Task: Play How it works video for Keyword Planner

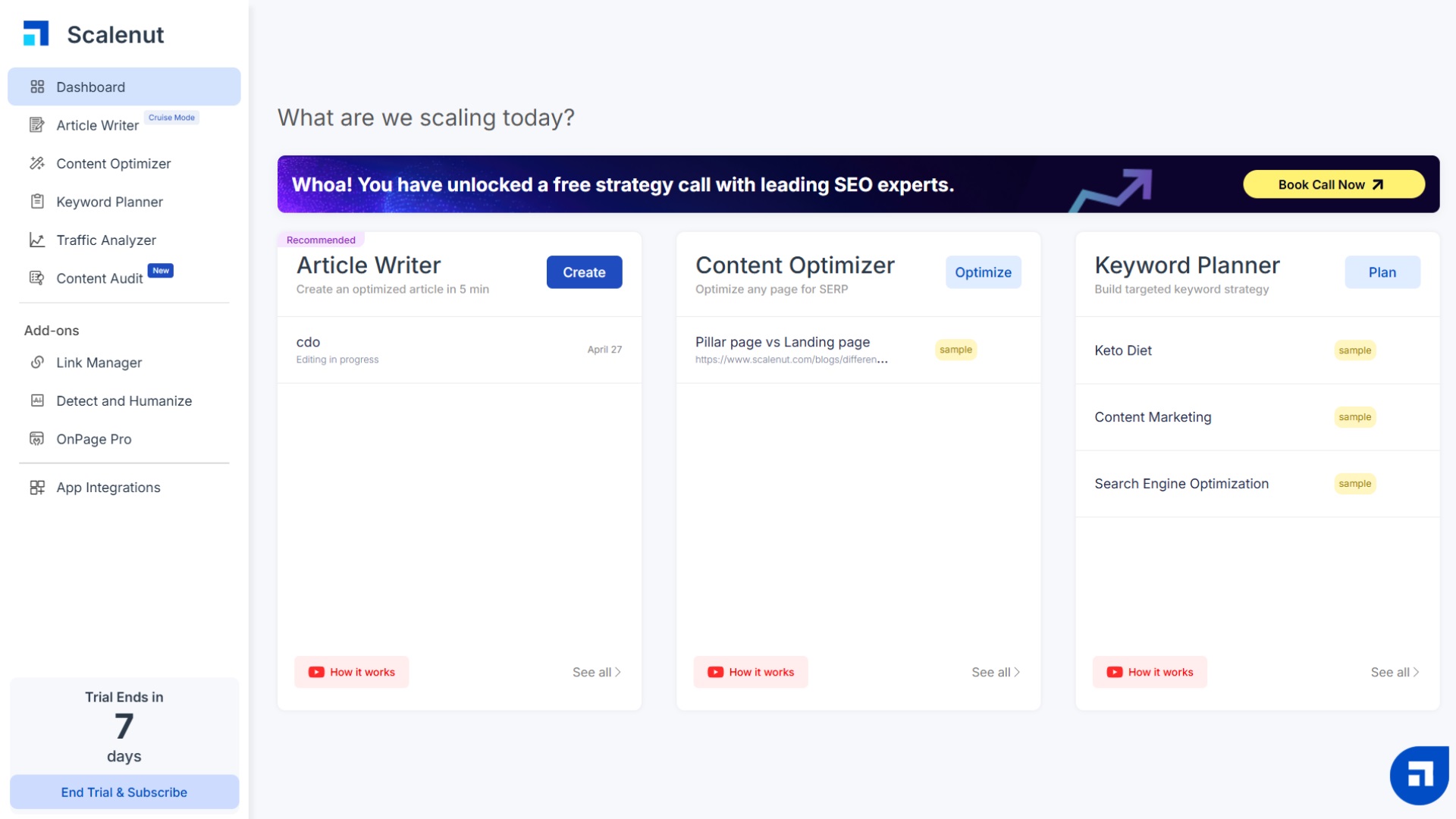Action: (x=1150, y=673)
